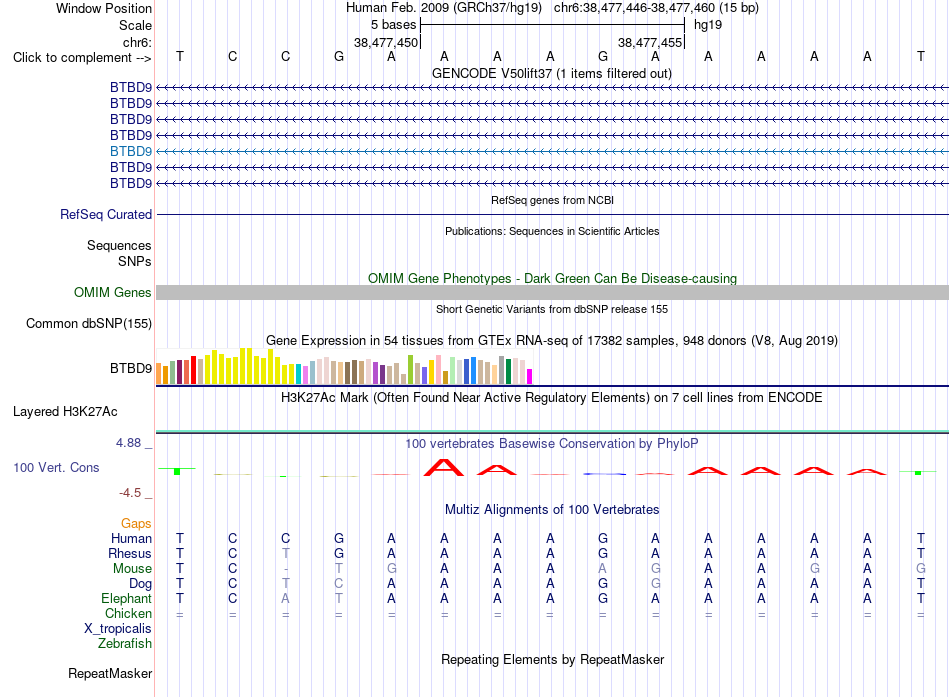Click the magenta last bar in the GTEx chart
Image resolution: width=950 pixels, height=697 pixels.
(530, 376)
